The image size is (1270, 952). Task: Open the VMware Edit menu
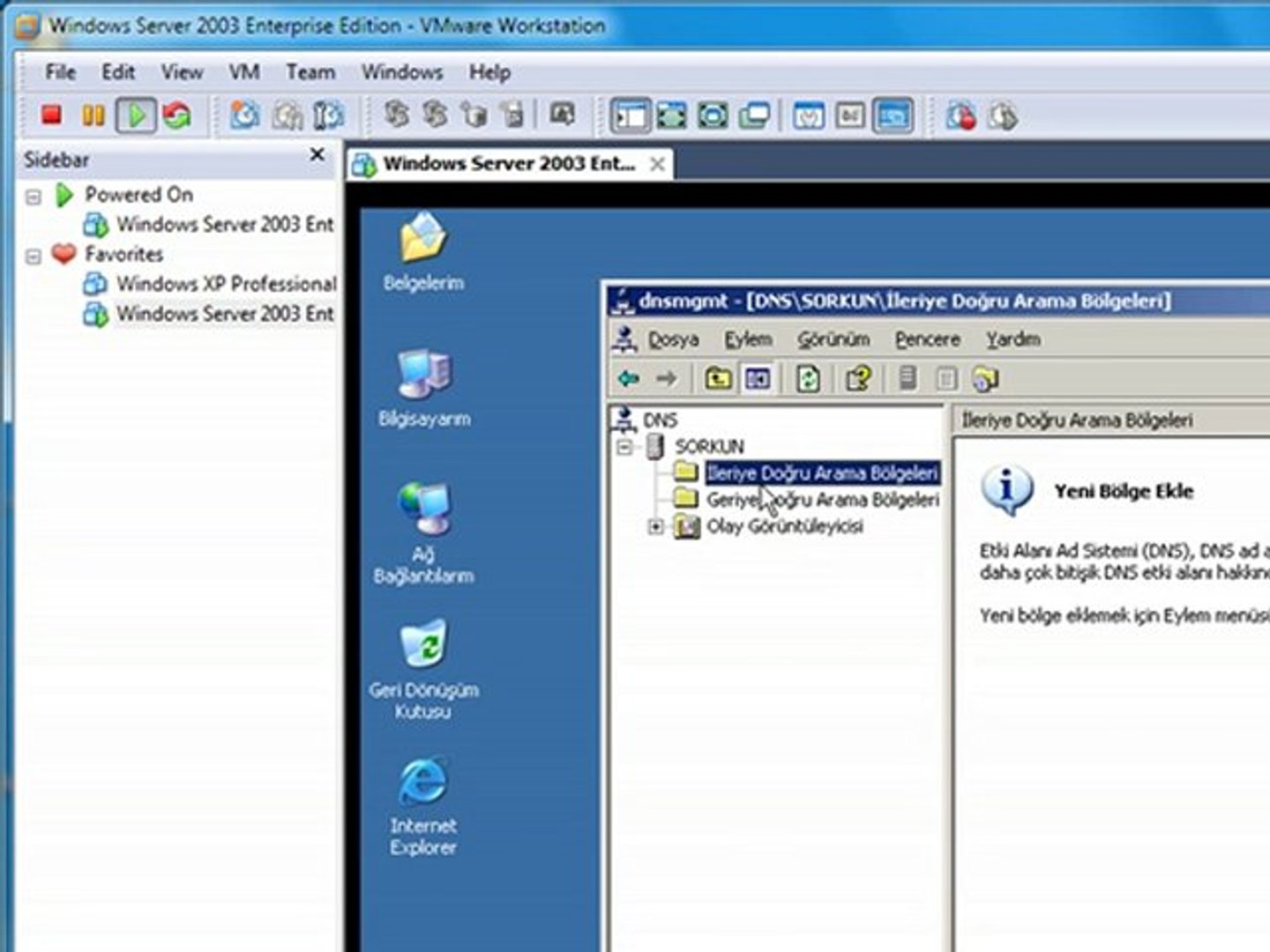pyautogui.click(x=117, y=72)
